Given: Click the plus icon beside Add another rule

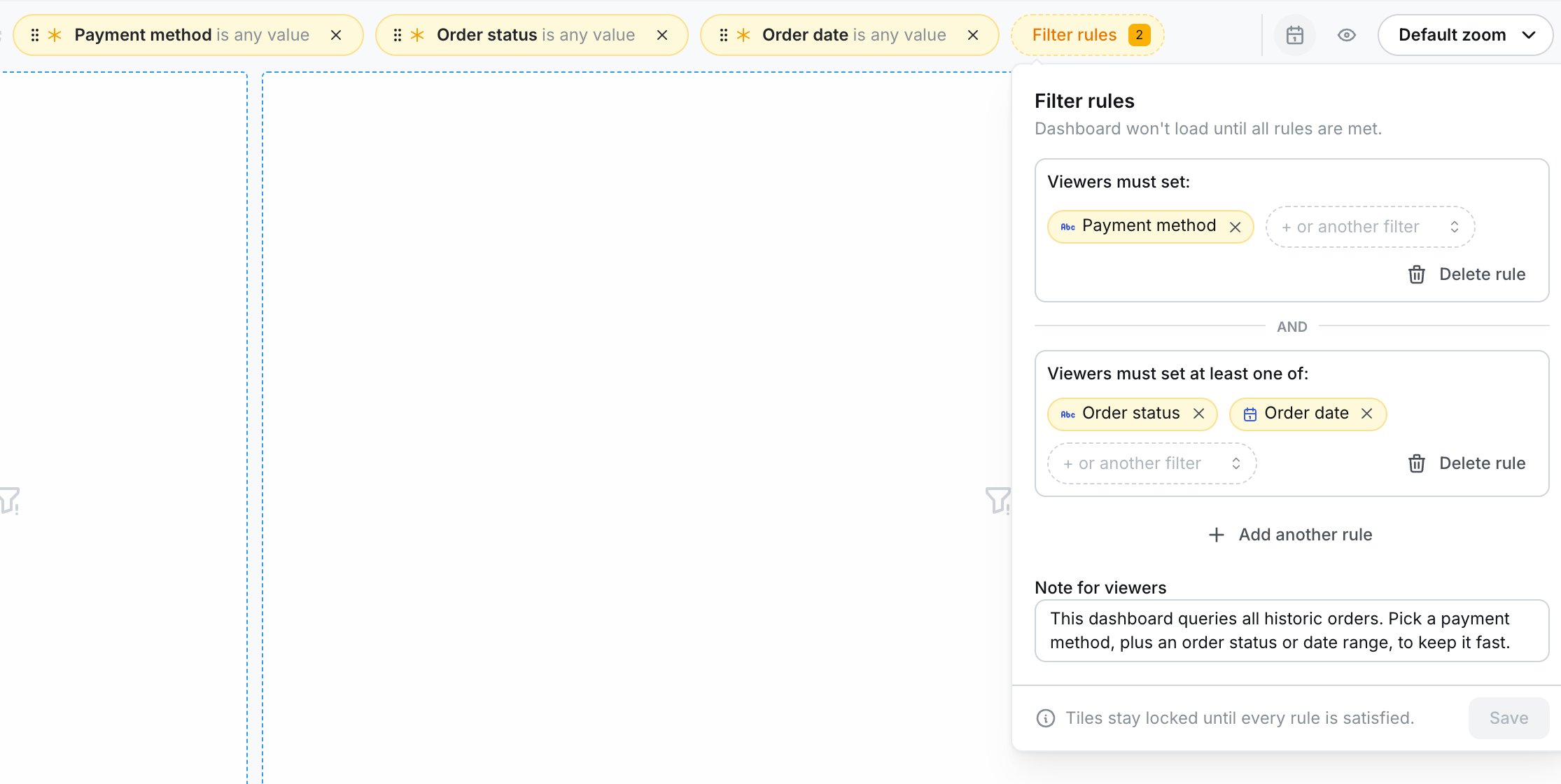Looking at the screenshot, I should click(x=1217, y=535).
